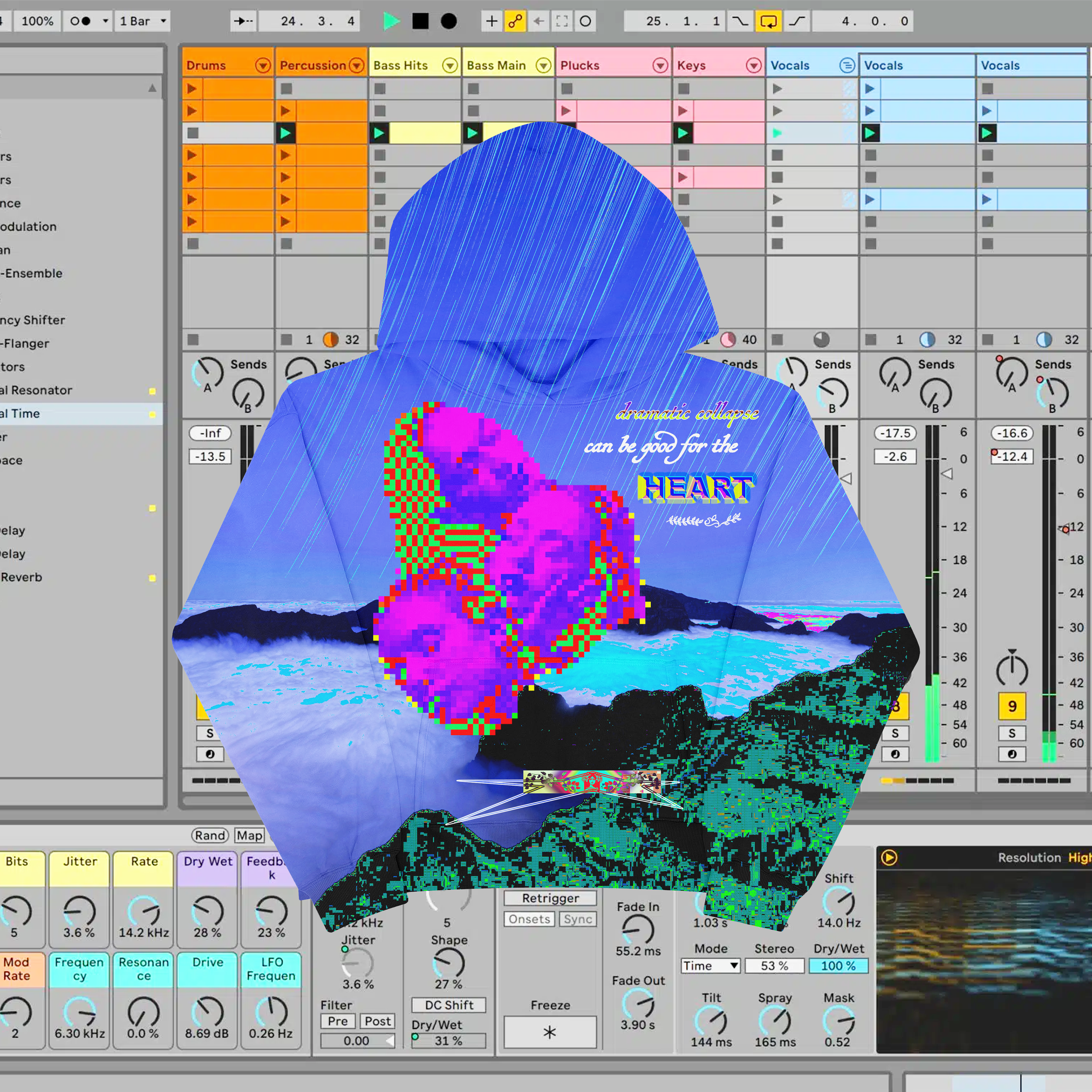
Task: Select the Pre filter option
Action: [338, 1021]
